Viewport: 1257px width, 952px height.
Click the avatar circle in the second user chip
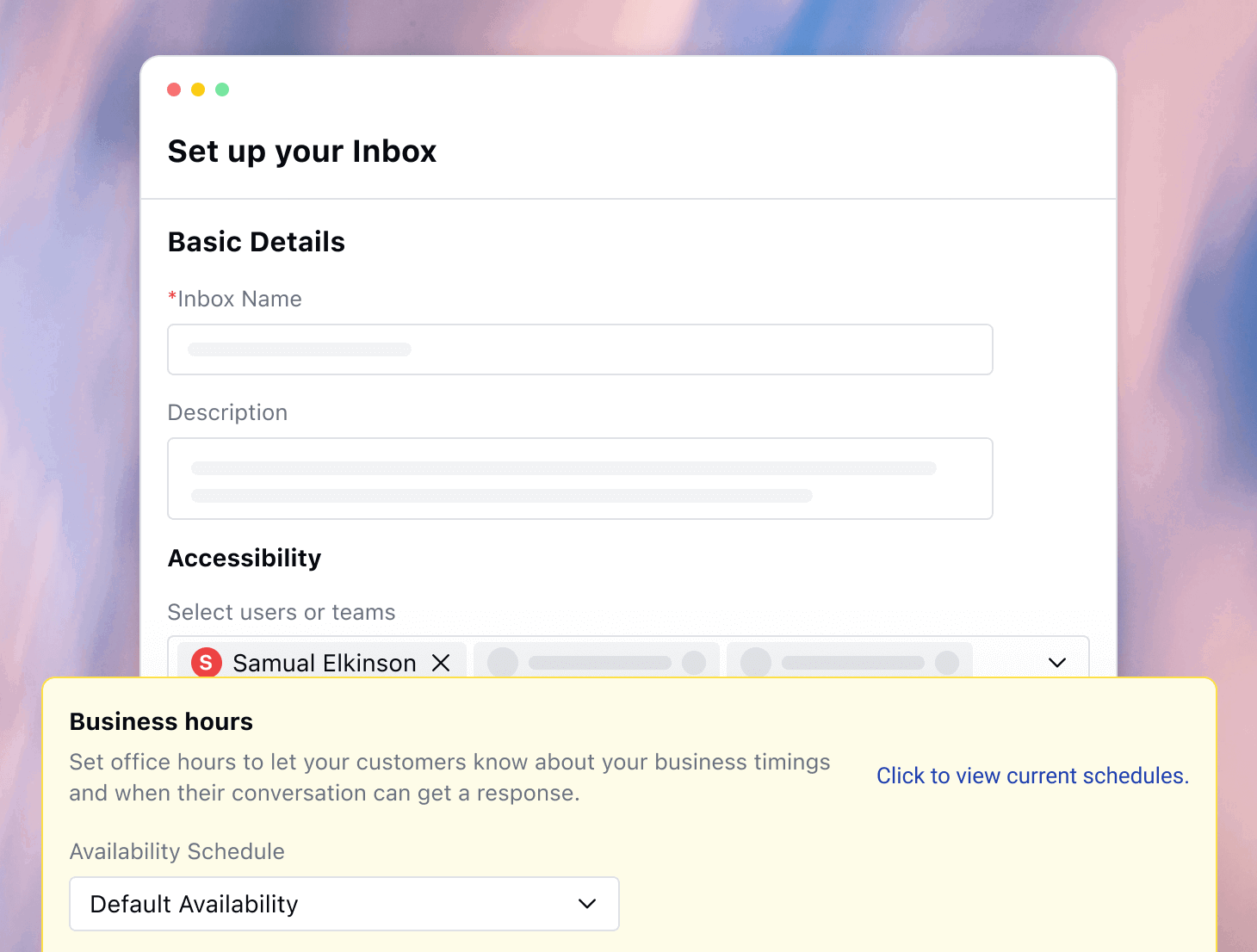501,663
